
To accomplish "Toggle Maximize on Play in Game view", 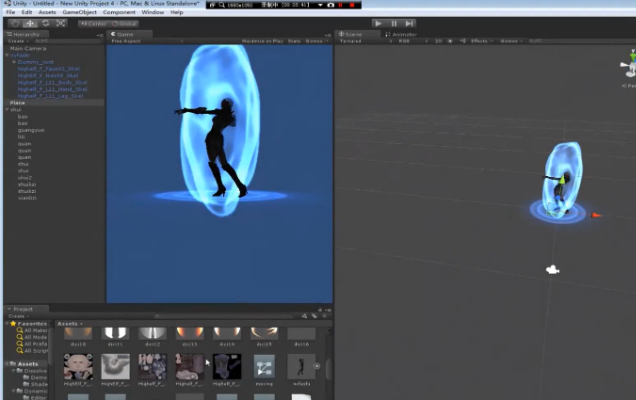I will (x=263, y=41).
